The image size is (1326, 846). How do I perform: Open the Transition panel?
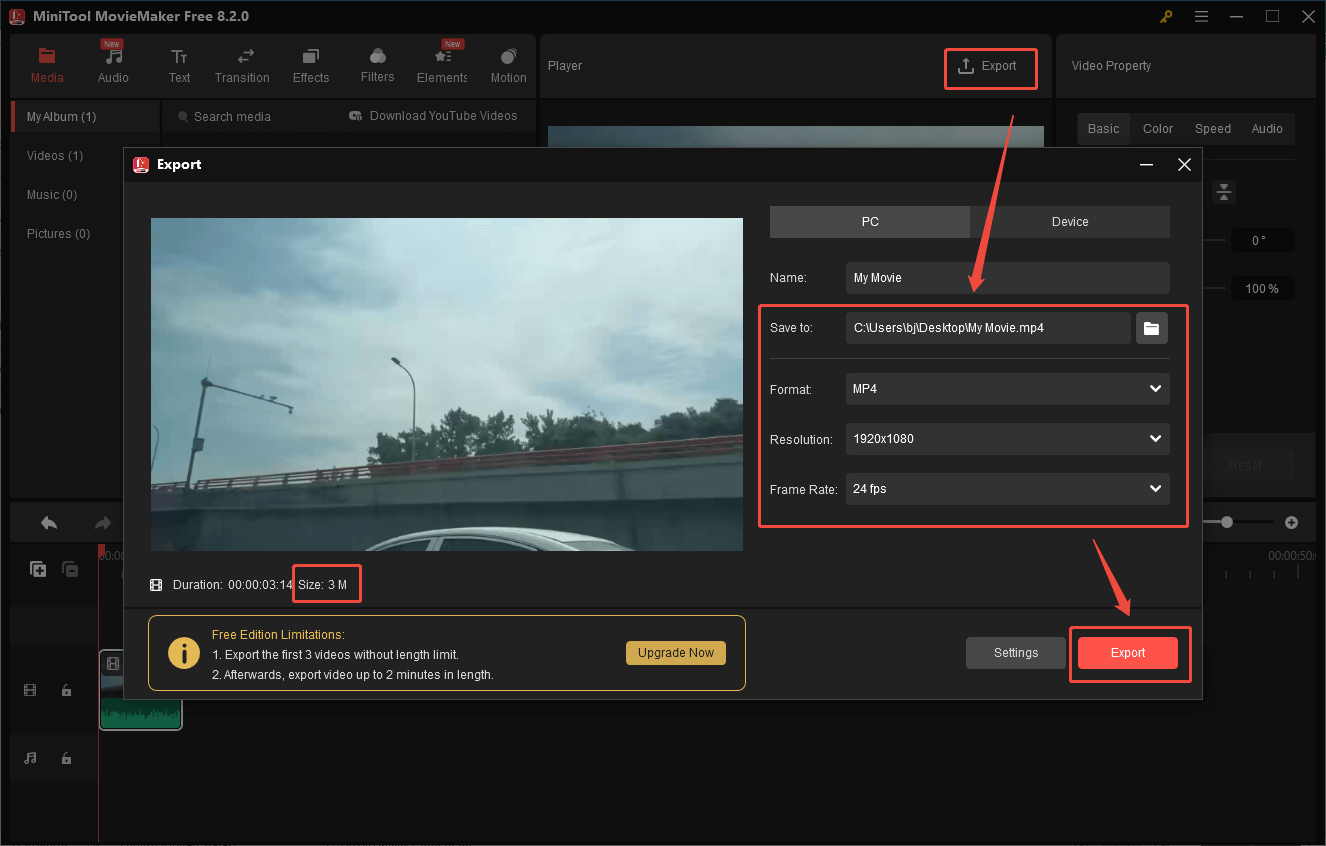[242, 63]
